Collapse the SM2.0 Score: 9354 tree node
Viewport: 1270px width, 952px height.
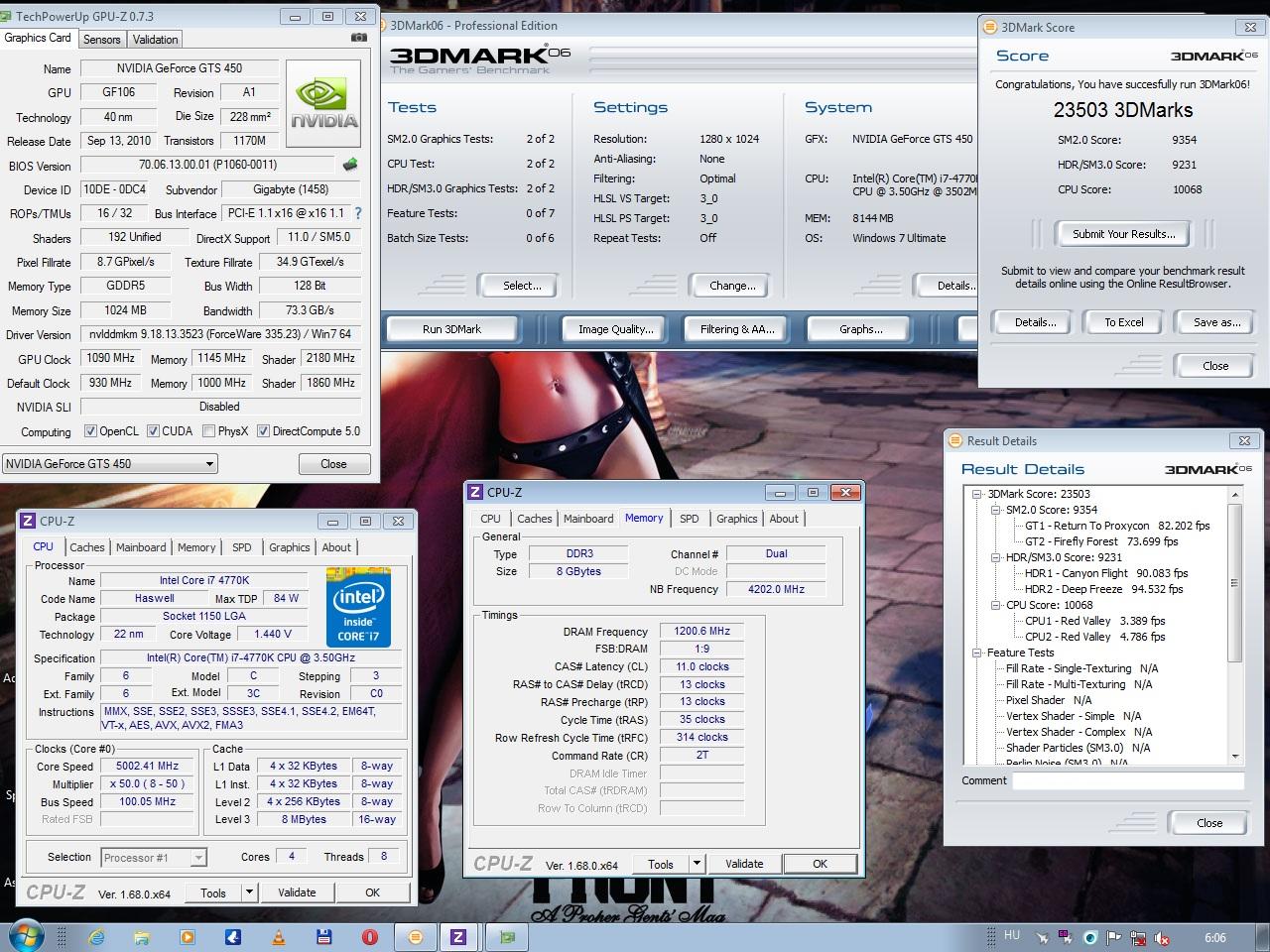point(996,510)
